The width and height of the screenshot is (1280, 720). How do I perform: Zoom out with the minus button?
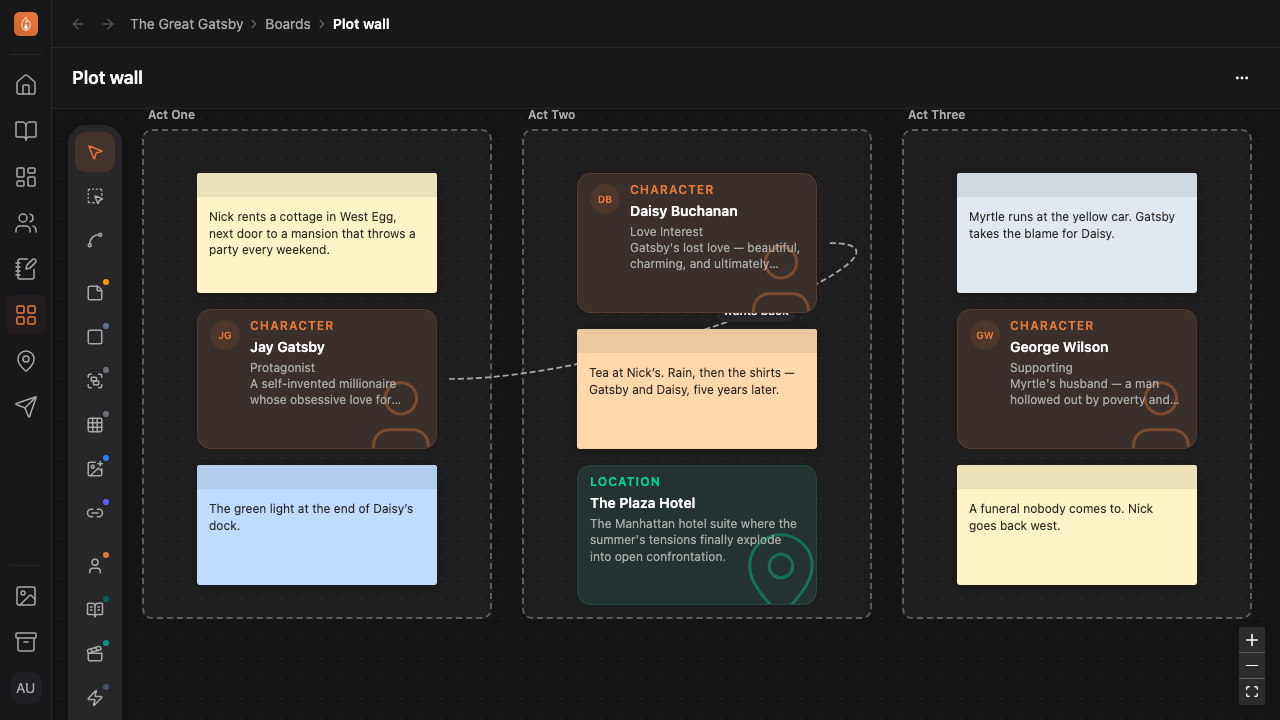[x=1252, y=666]
